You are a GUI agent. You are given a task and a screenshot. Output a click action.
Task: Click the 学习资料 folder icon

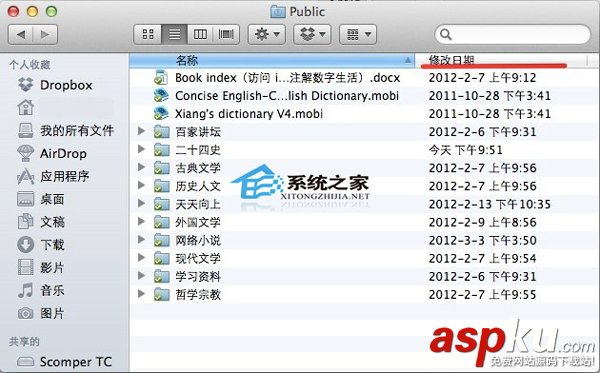161,276
